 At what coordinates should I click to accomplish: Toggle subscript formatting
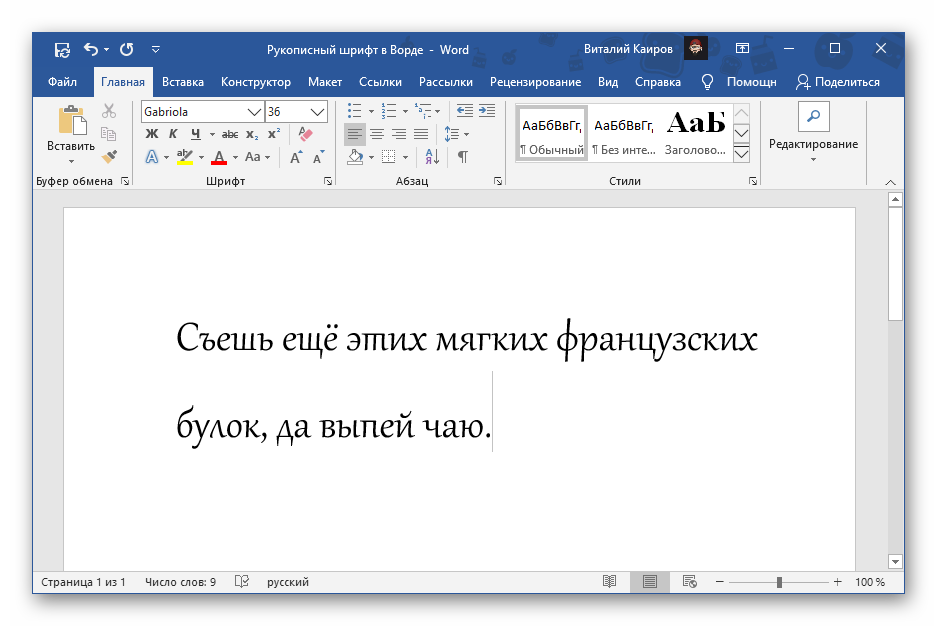(252, 134)
